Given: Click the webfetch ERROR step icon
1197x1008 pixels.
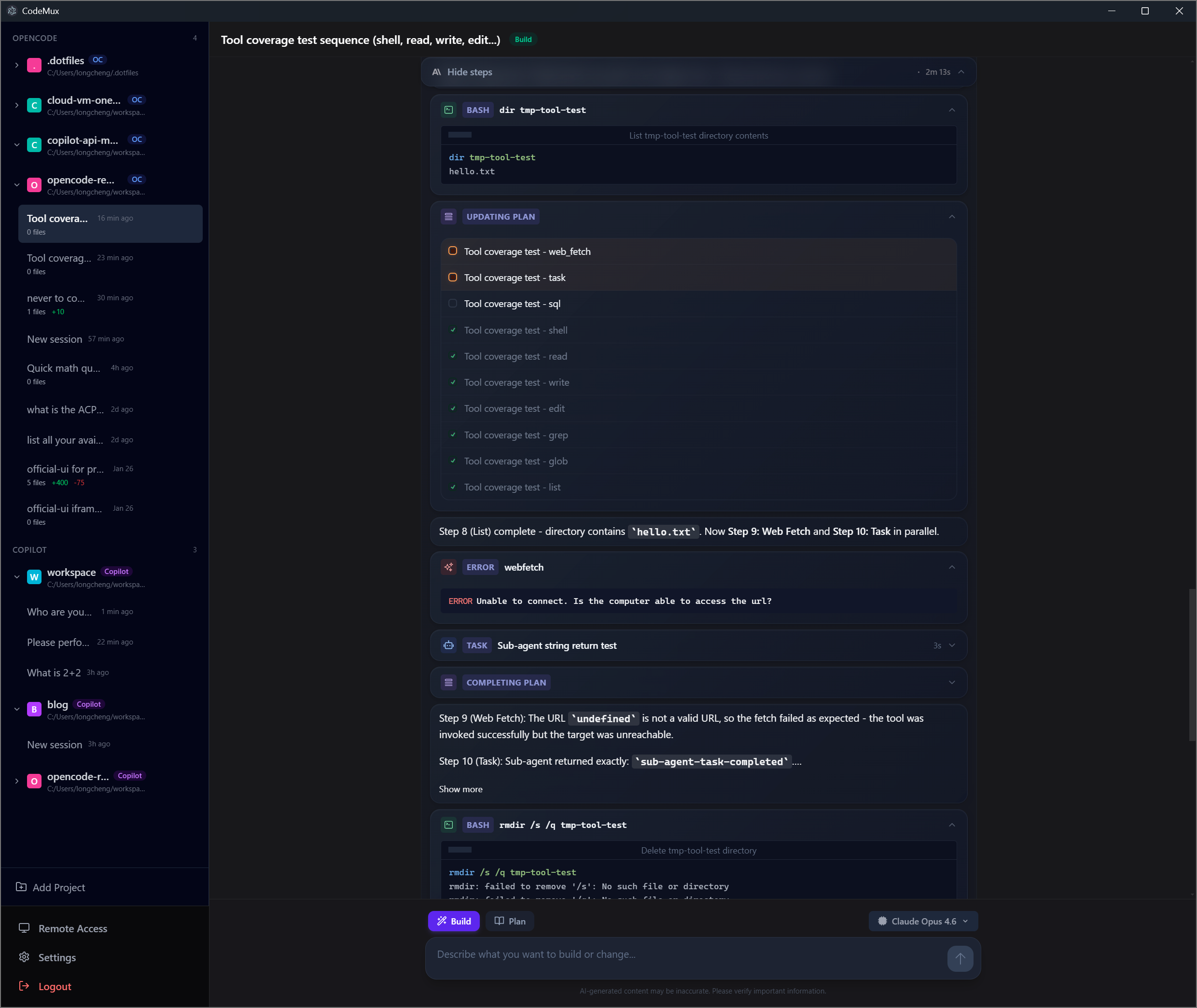Looking at the screenshot, I should pos(448,567).
